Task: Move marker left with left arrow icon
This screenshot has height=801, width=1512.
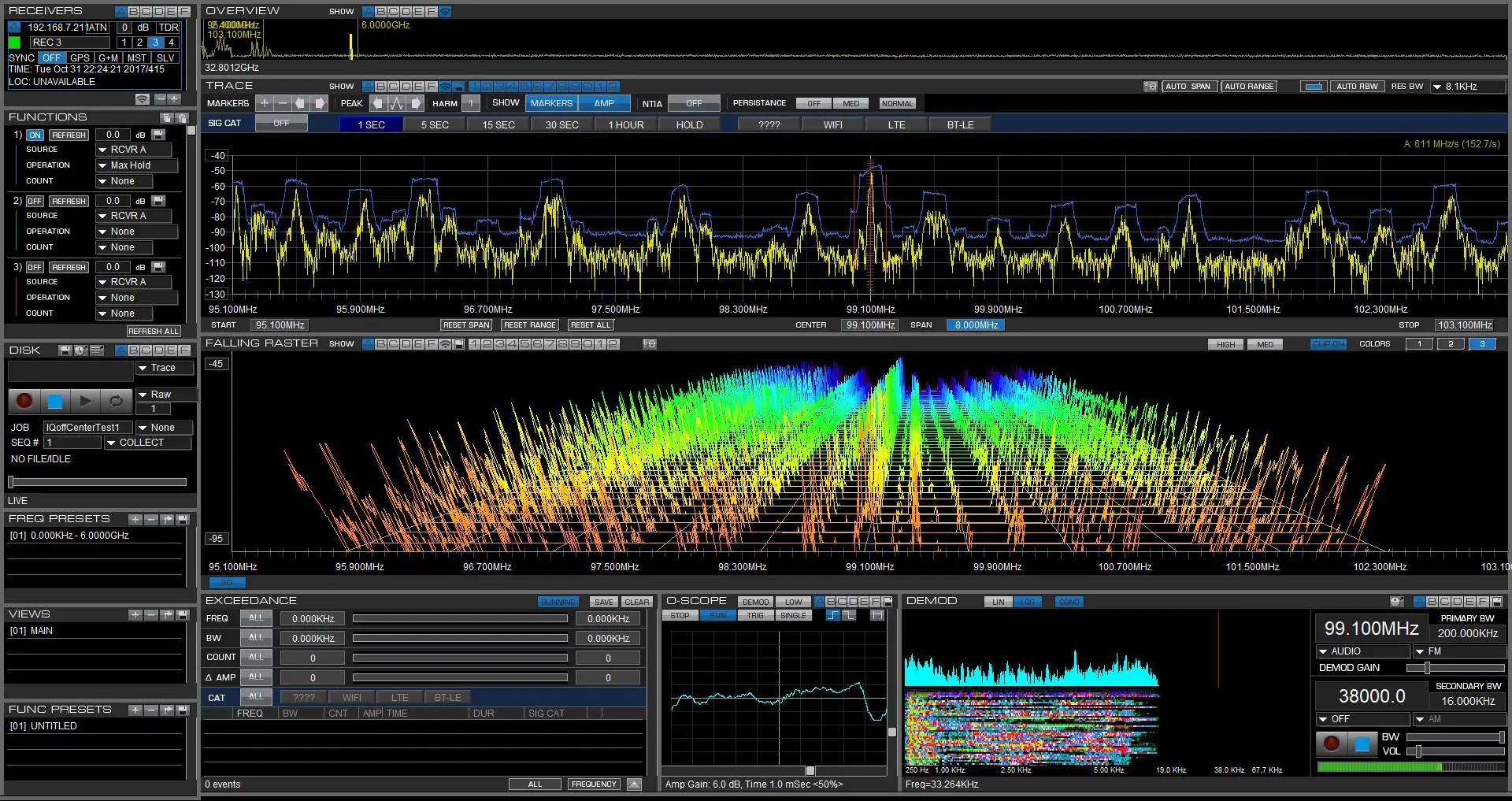Action: tap(300, 103)
